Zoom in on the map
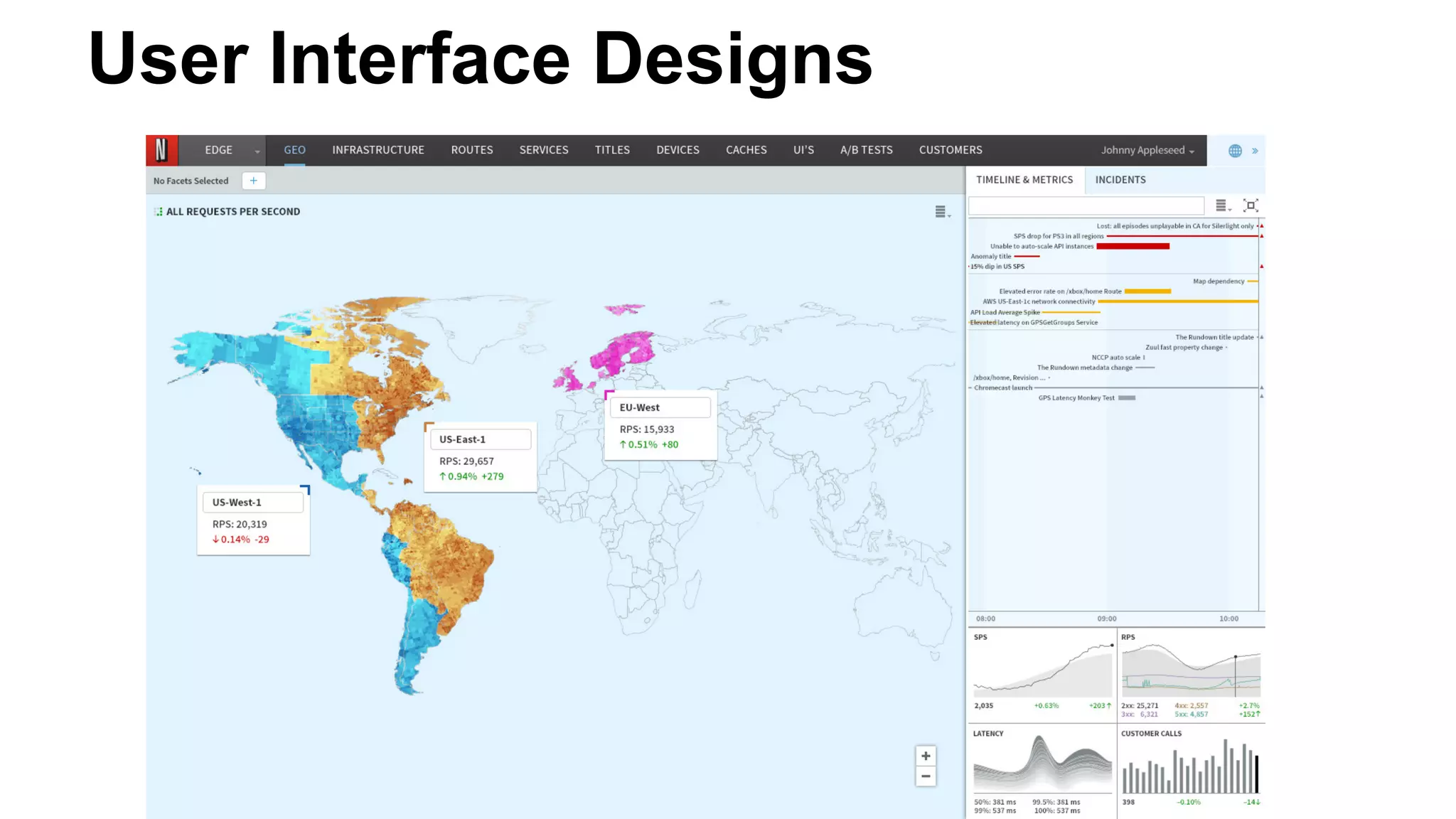The image size is (1456, 819). pos(926,756)
